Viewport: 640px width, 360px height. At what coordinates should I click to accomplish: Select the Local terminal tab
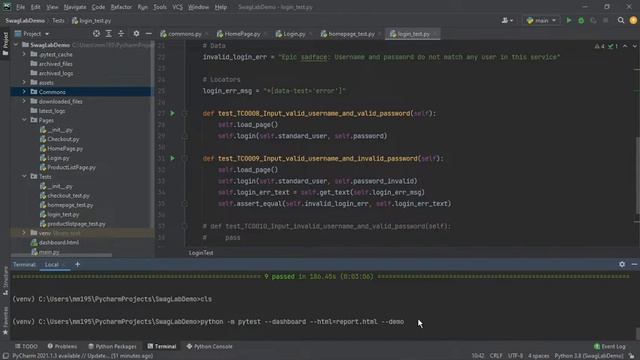click(x=51, y=264)
